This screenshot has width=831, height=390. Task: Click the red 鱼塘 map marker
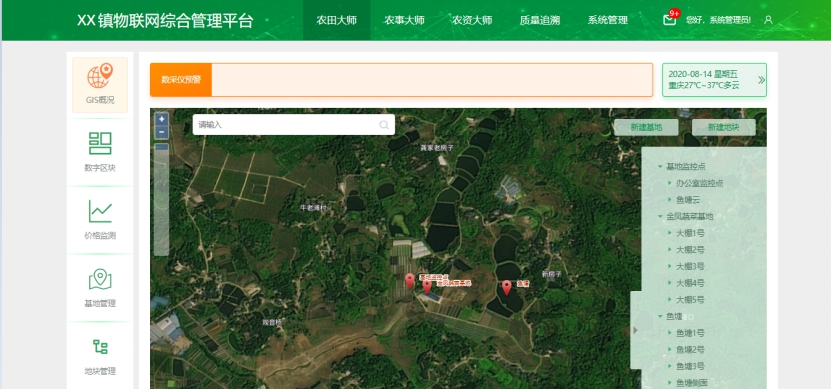point(507,288)
